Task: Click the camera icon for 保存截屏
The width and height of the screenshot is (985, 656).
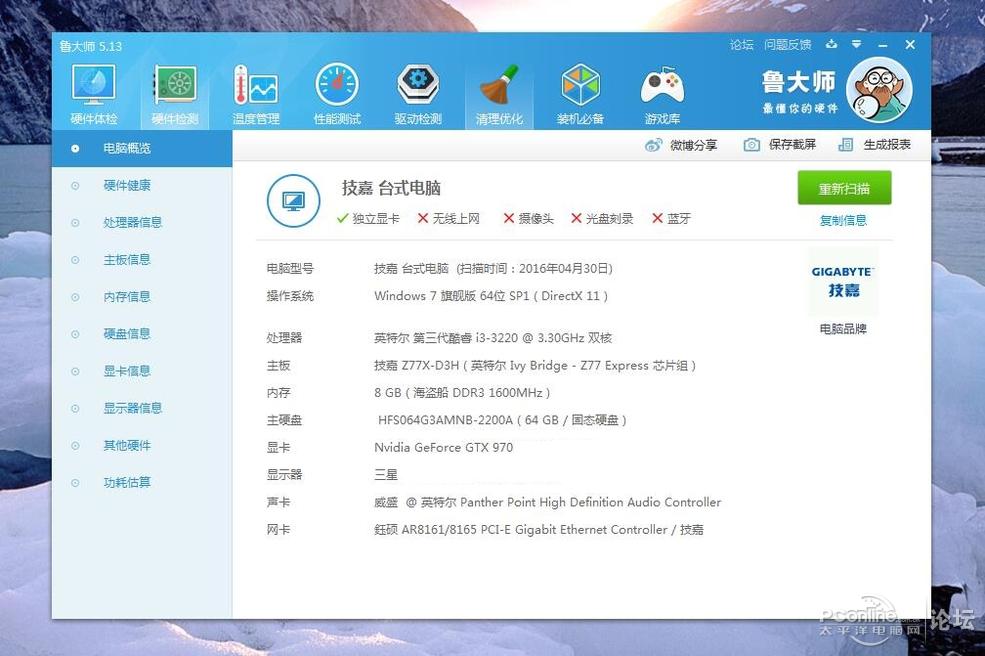Action: click(751, 145)
